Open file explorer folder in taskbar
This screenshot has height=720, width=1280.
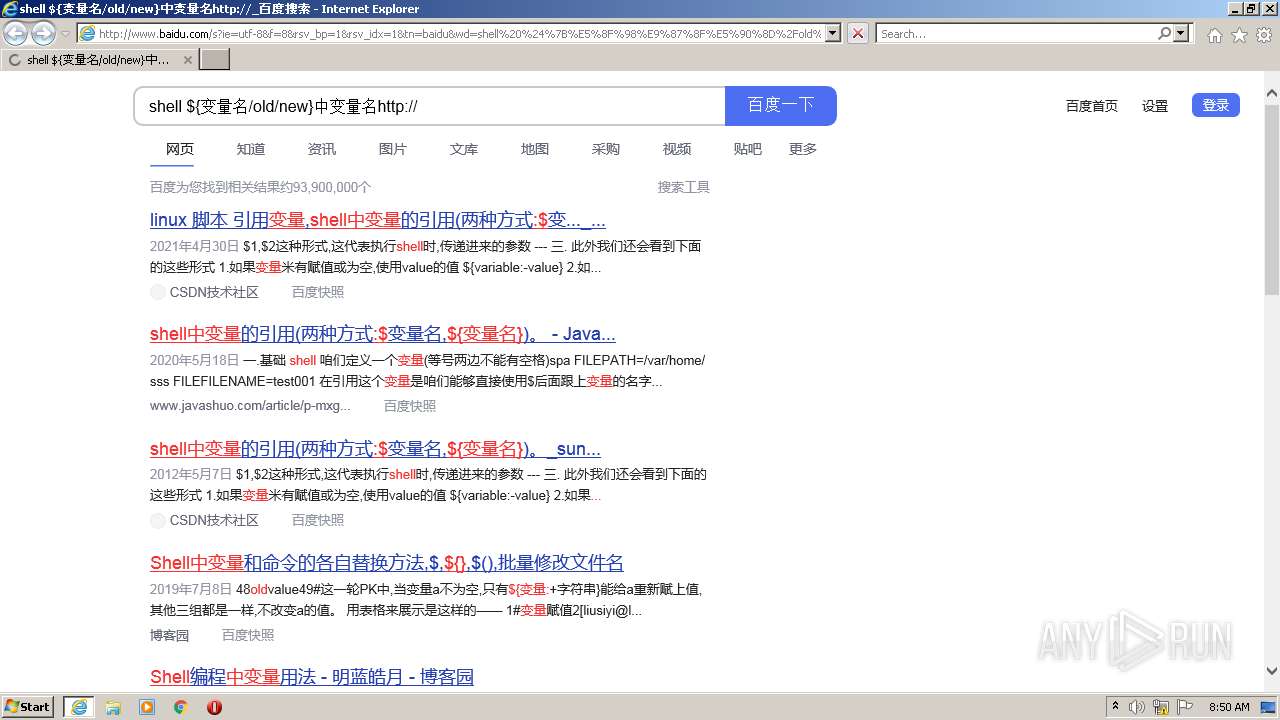point(113,707)
